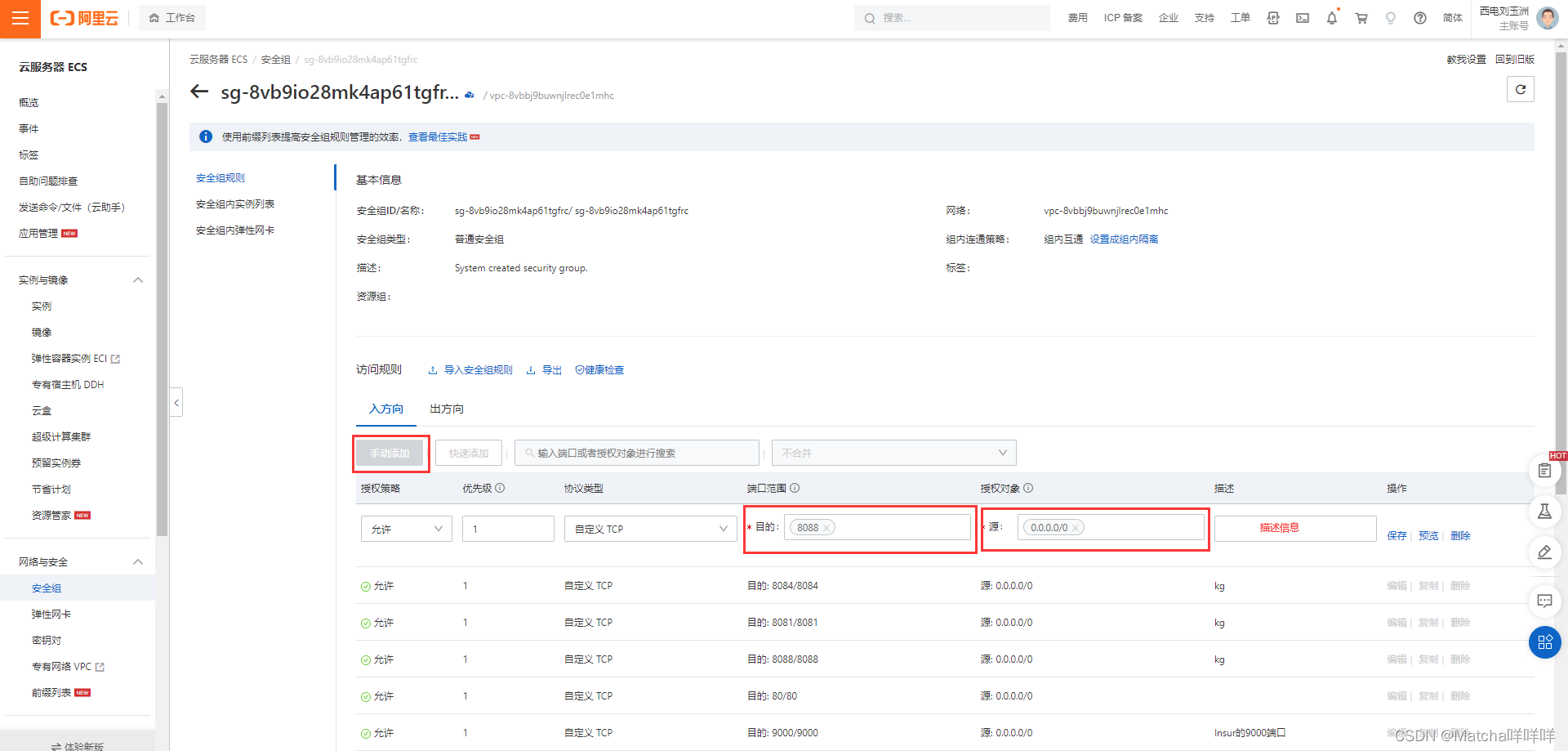Click the user avatar picture
Viewport: 1568px width, 751px height.
tap(1547, 18)
